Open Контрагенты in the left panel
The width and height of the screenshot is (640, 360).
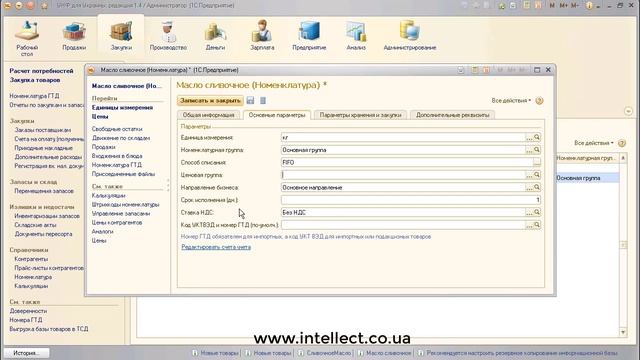click(31, 259)
